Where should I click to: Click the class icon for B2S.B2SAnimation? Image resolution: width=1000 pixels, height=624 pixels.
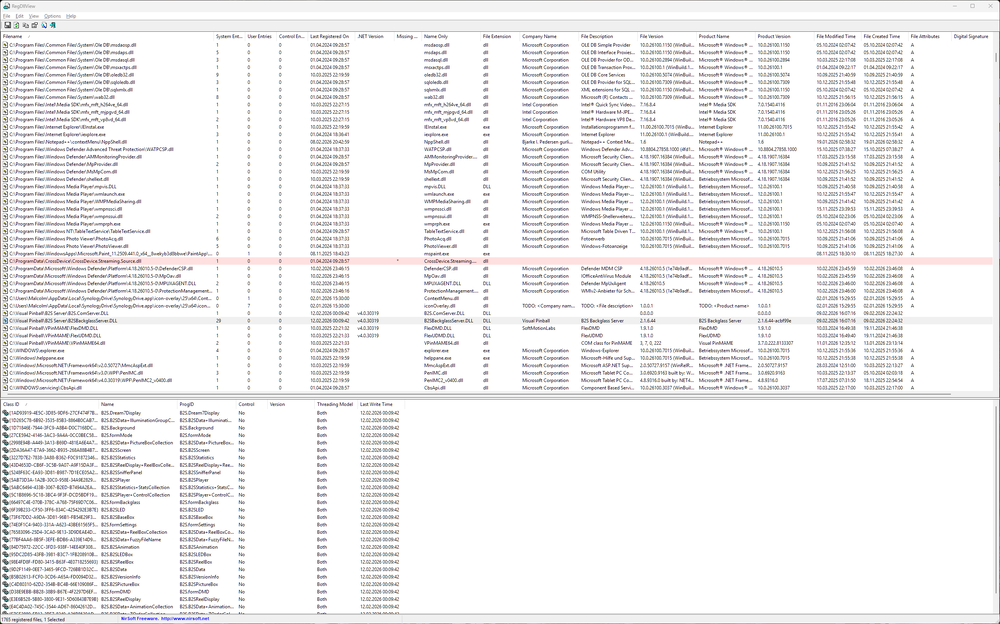[x=6, y=547]
